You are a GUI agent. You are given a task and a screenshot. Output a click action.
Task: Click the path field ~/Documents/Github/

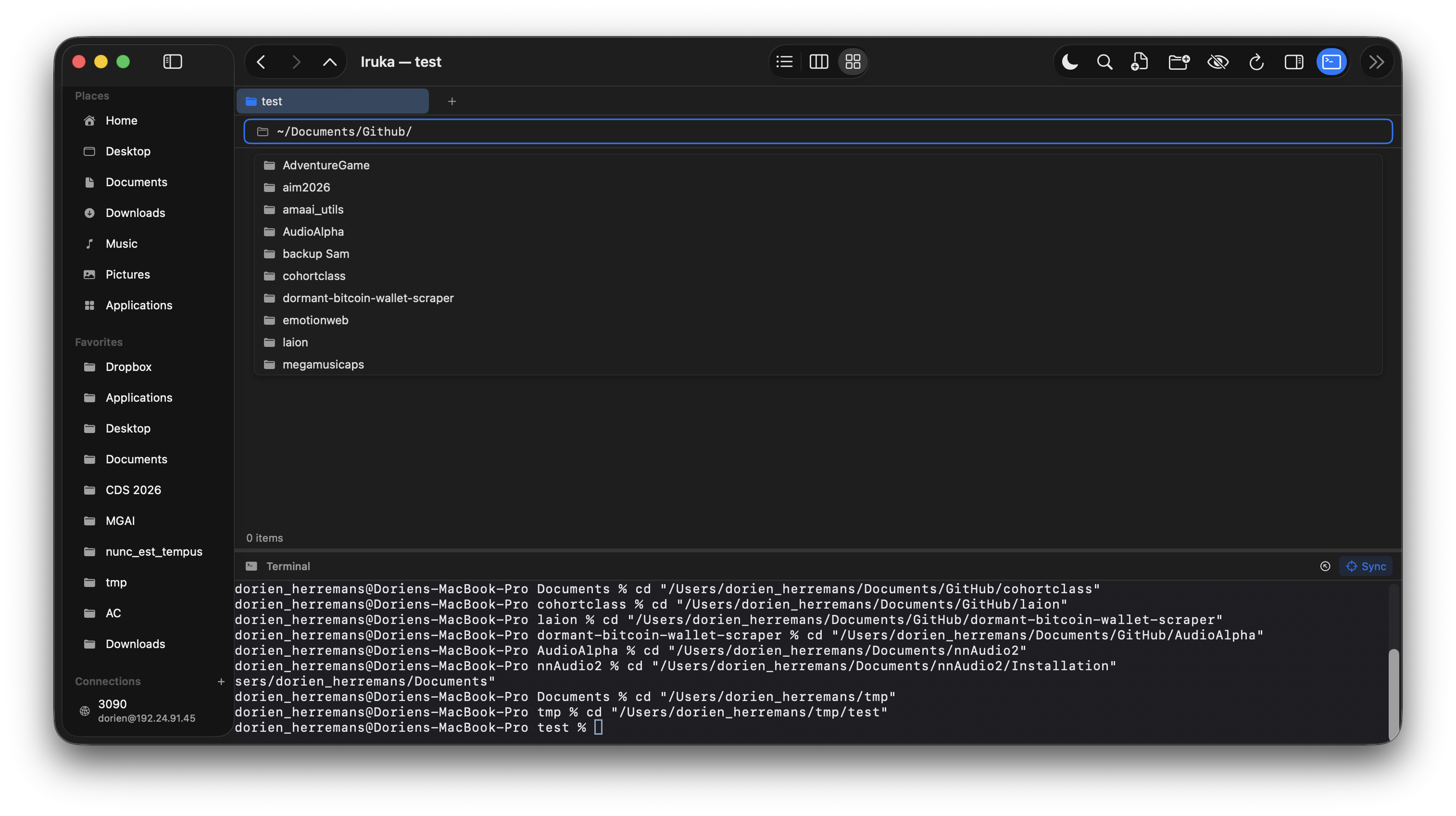coord(818,131)
